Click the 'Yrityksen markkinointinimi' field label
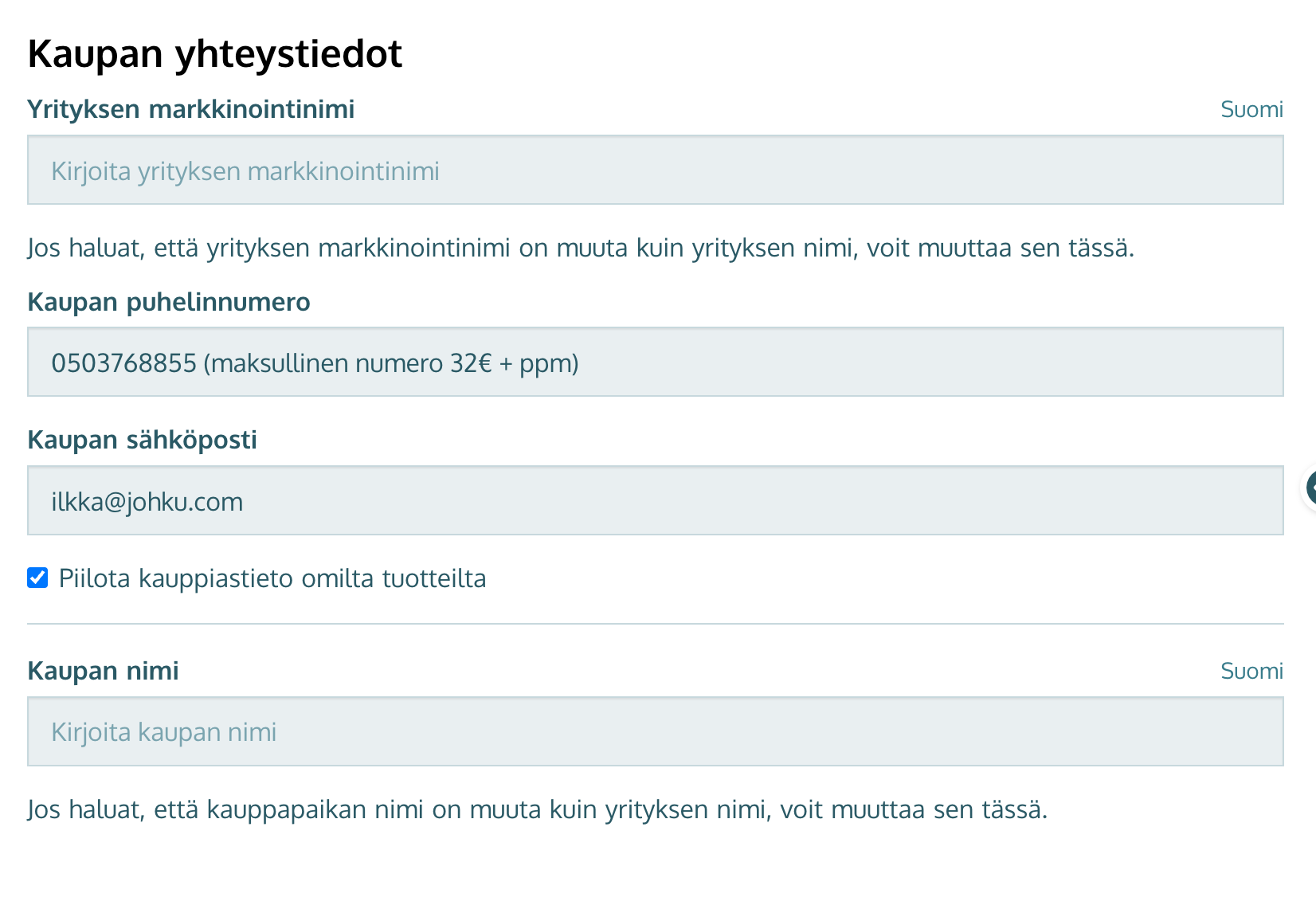 pyautogui.click(x=191, y=109)
